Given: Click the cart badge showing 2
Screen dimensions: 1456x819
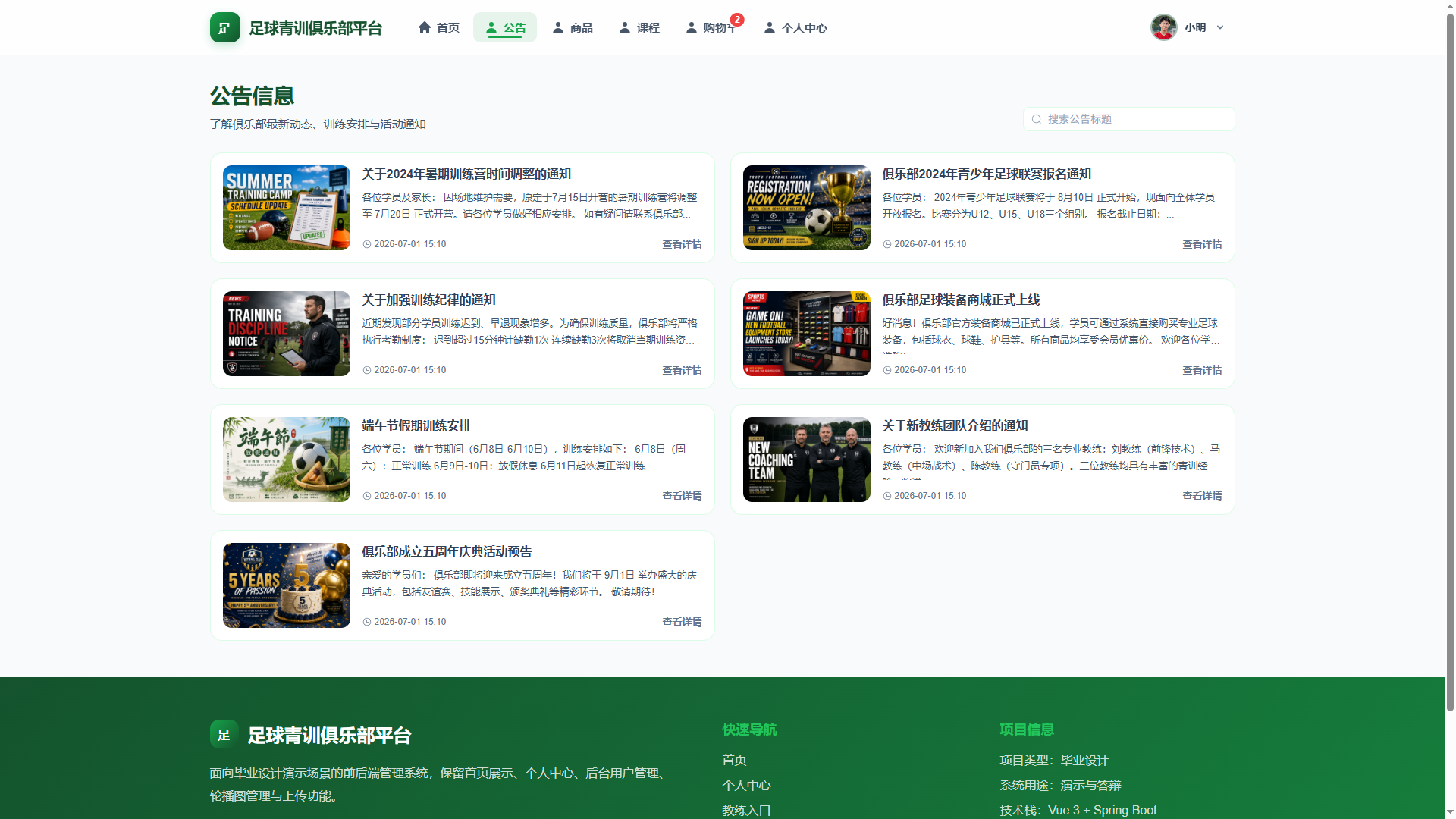Looking at the screenshot, I should point(737,20).
